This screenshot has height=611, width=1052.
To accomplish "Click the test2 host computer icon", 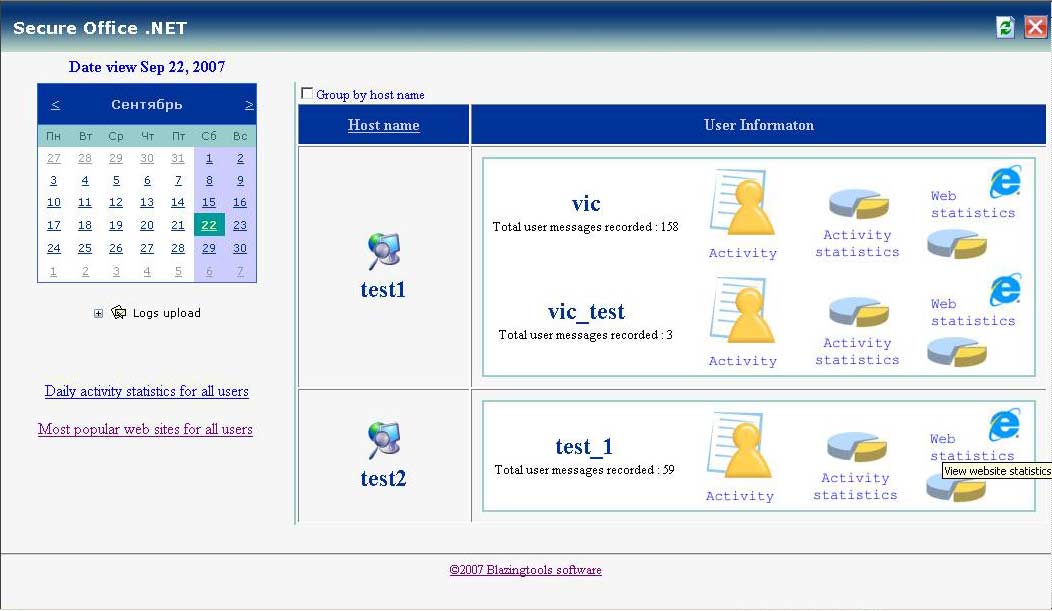I will tap(384, 441).
